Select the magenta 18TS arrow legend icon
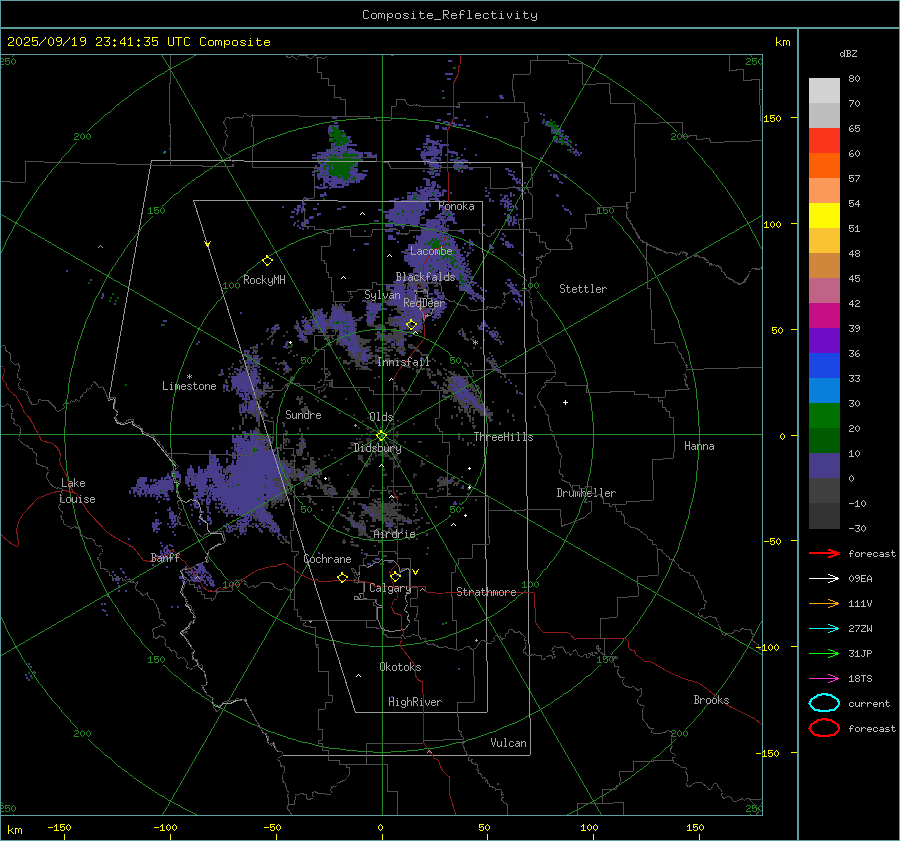Image resolution: width=900 pixels, height=841 pixels. [824, 678]
